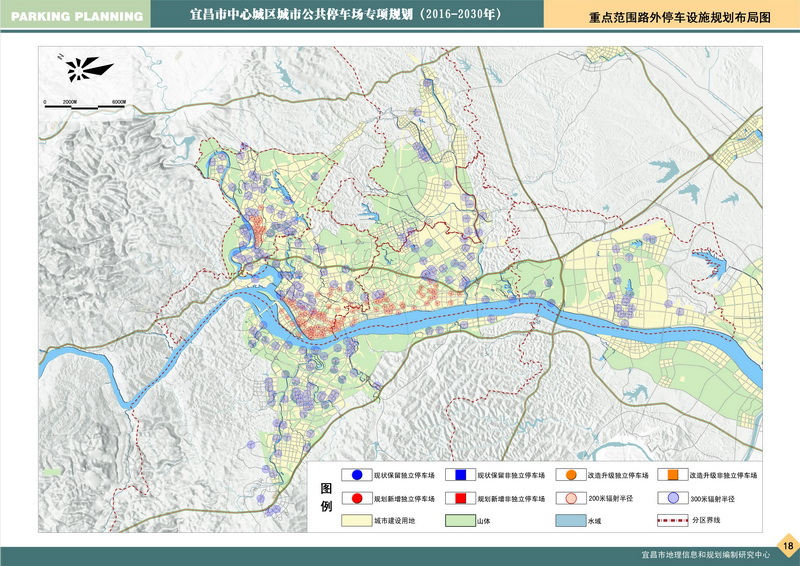Click the light green 山体 swatch

(x=460, y=520)
